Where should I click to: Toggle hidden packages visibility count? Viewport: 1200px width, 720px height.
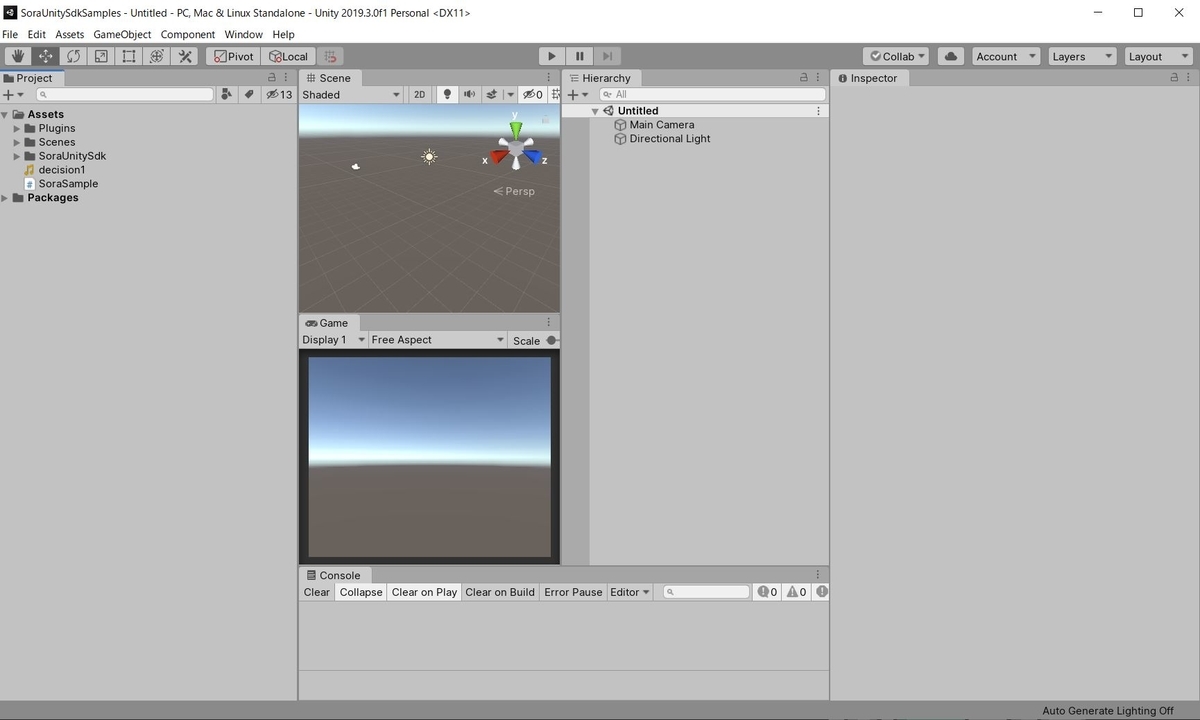pos(278,94)
